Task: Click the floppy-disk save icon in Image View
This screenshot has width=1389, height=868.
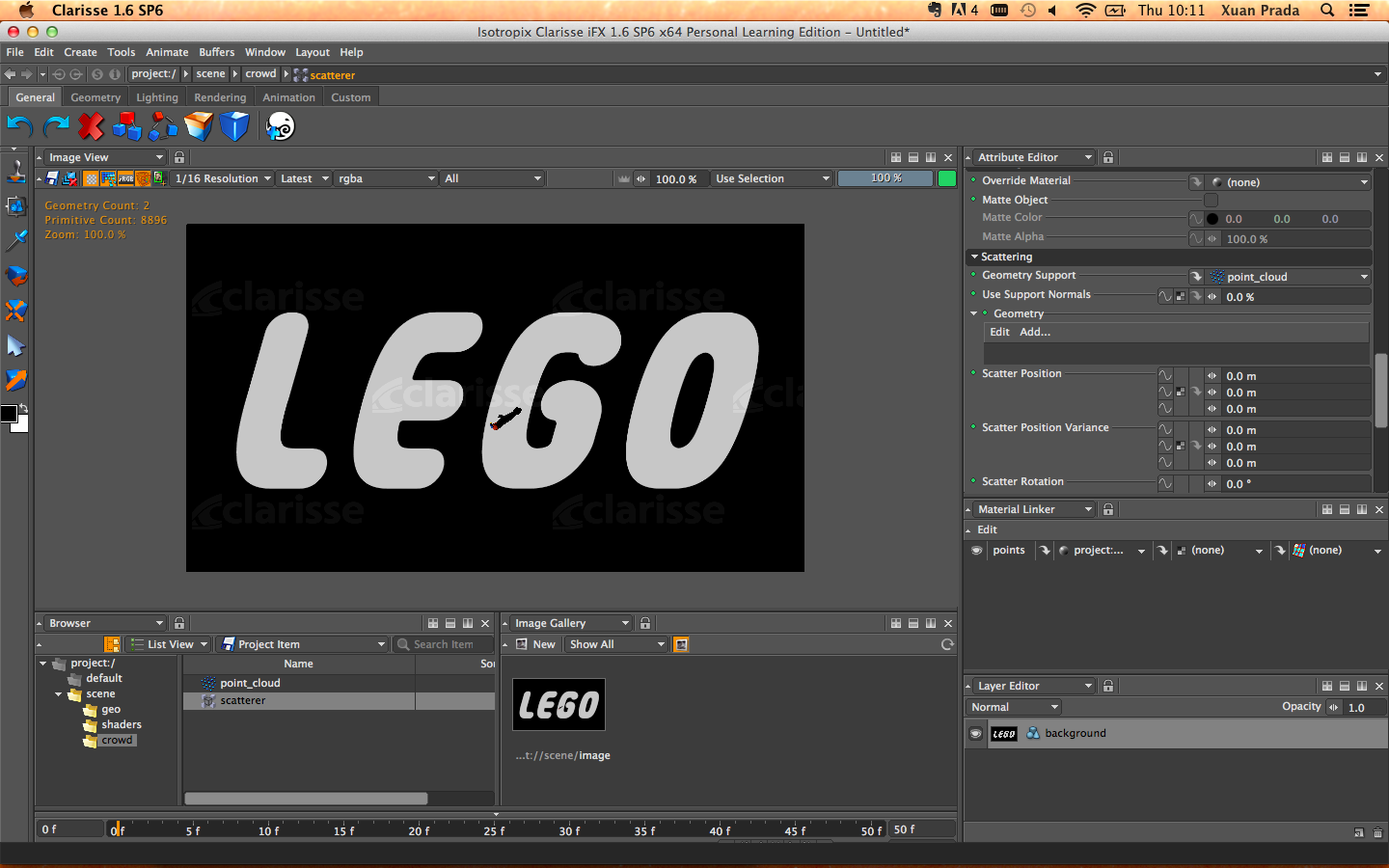Action: [x=52, y=178]
